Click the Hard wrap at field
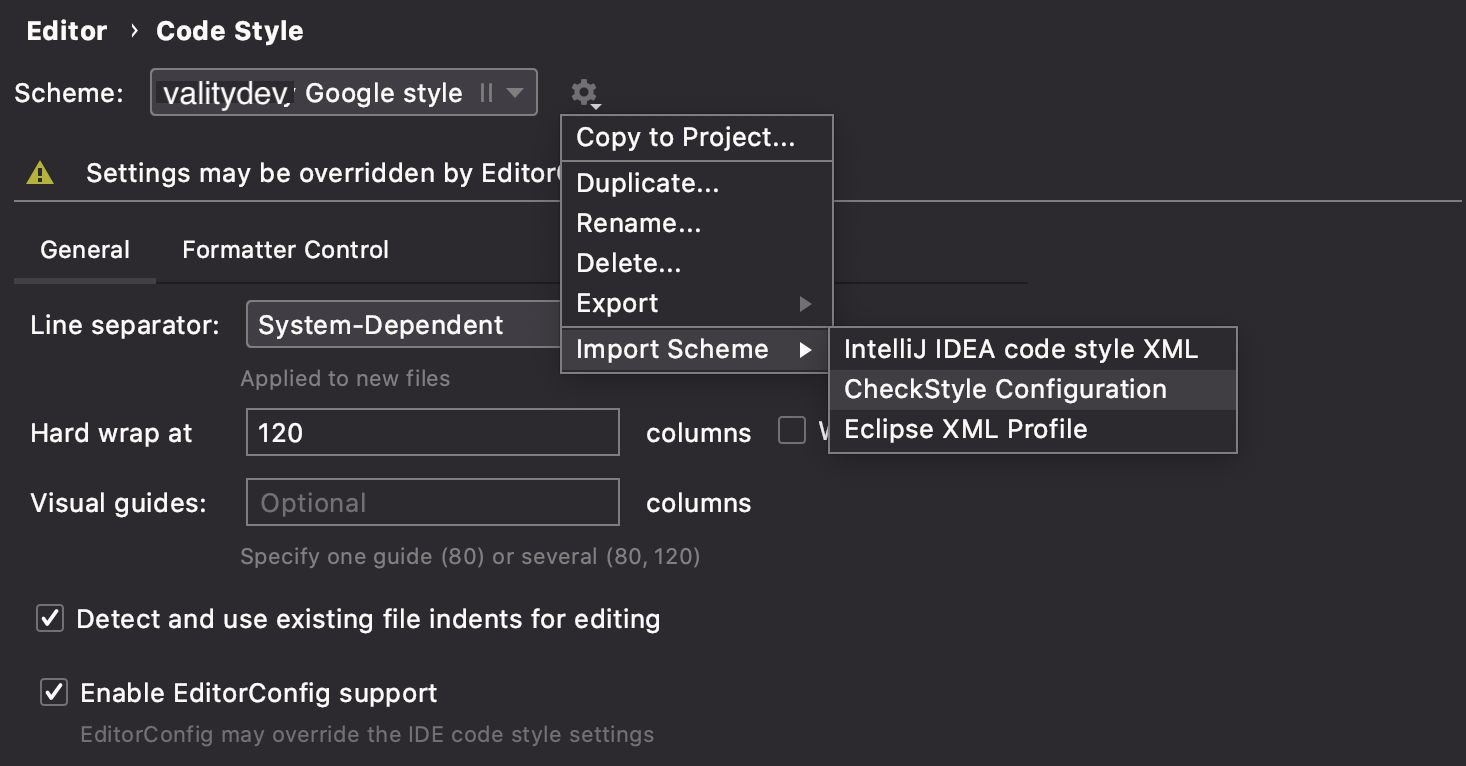This screenshot has width=1466, height=766. (433, 433)
